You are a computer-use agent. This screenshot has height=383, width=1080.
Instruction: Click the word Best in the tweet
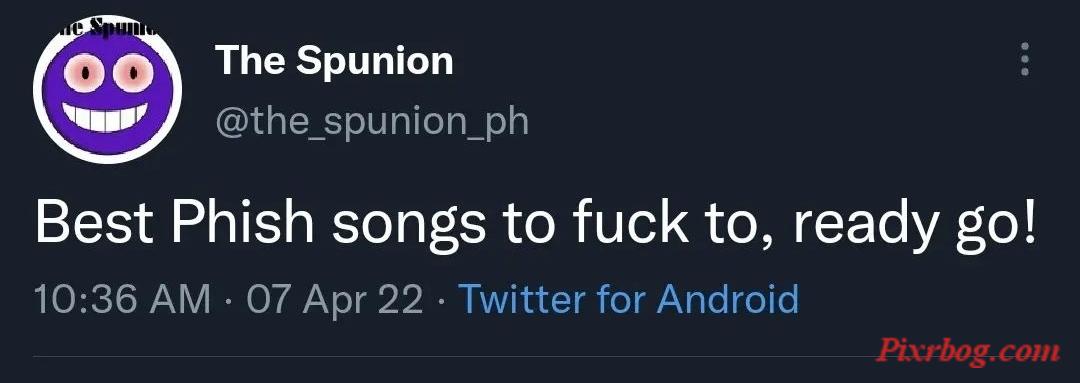(96, 223)
